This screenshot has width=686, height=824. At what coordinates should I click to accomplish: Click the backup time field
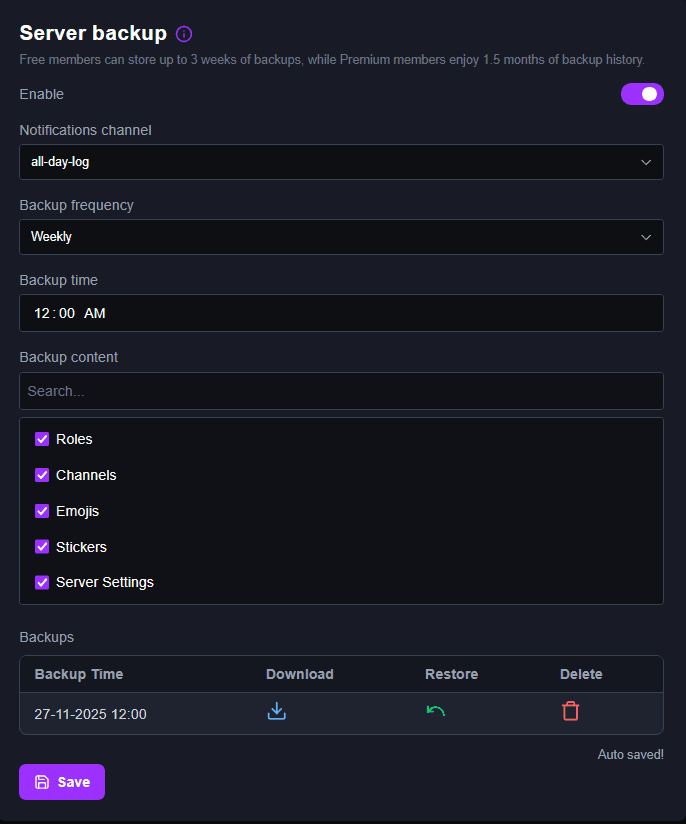click(341, 313)
